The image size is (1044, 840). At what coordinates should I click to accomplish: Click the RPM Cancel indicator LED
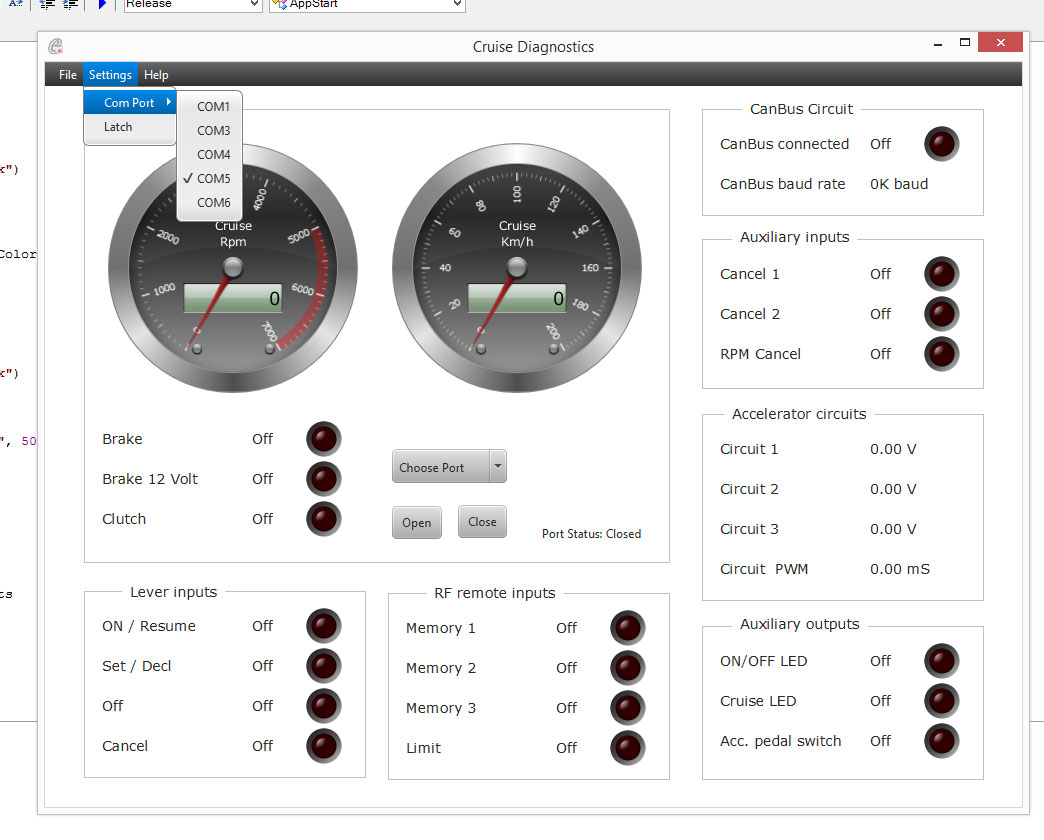[x=941, y=353]
